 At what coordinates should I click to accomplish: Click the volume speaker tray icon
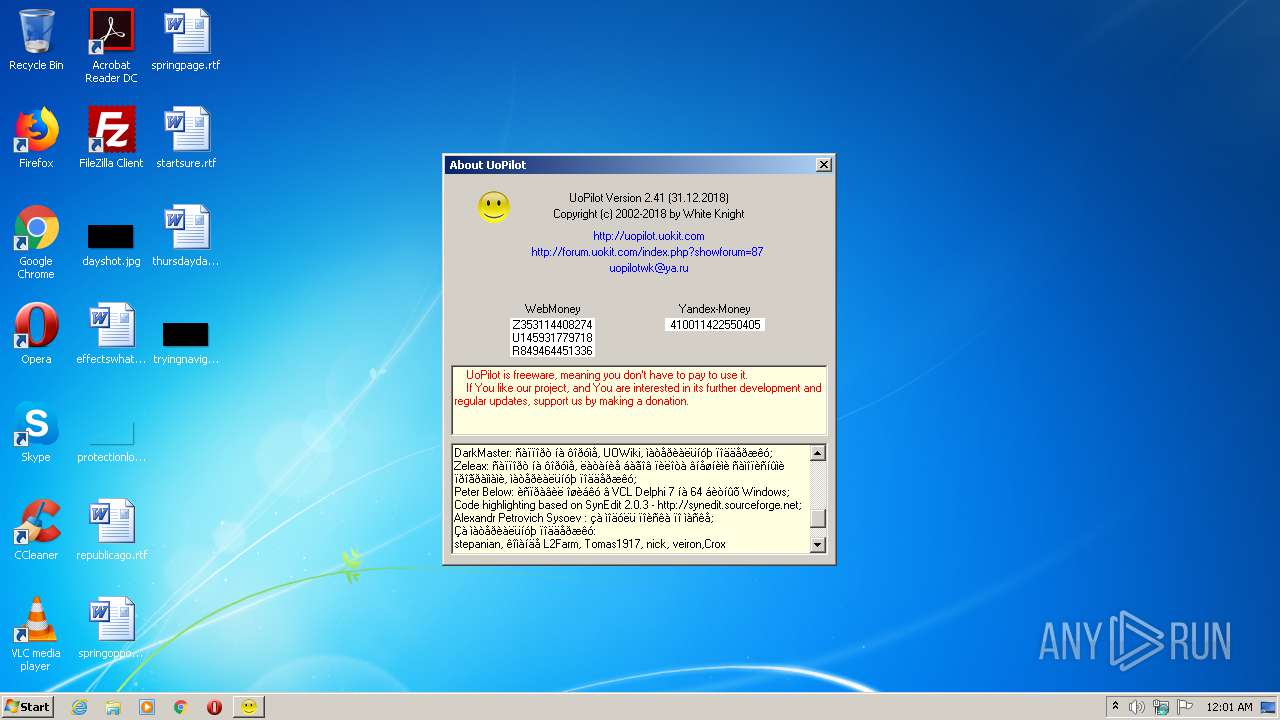[1137, 707]
